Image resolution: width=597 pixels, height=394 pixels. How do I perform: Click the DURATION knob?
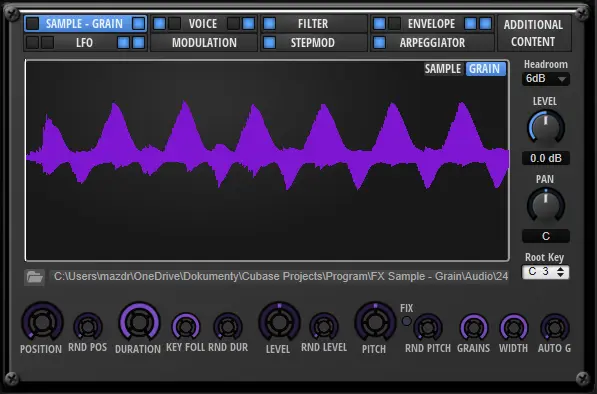coord(139,322)
